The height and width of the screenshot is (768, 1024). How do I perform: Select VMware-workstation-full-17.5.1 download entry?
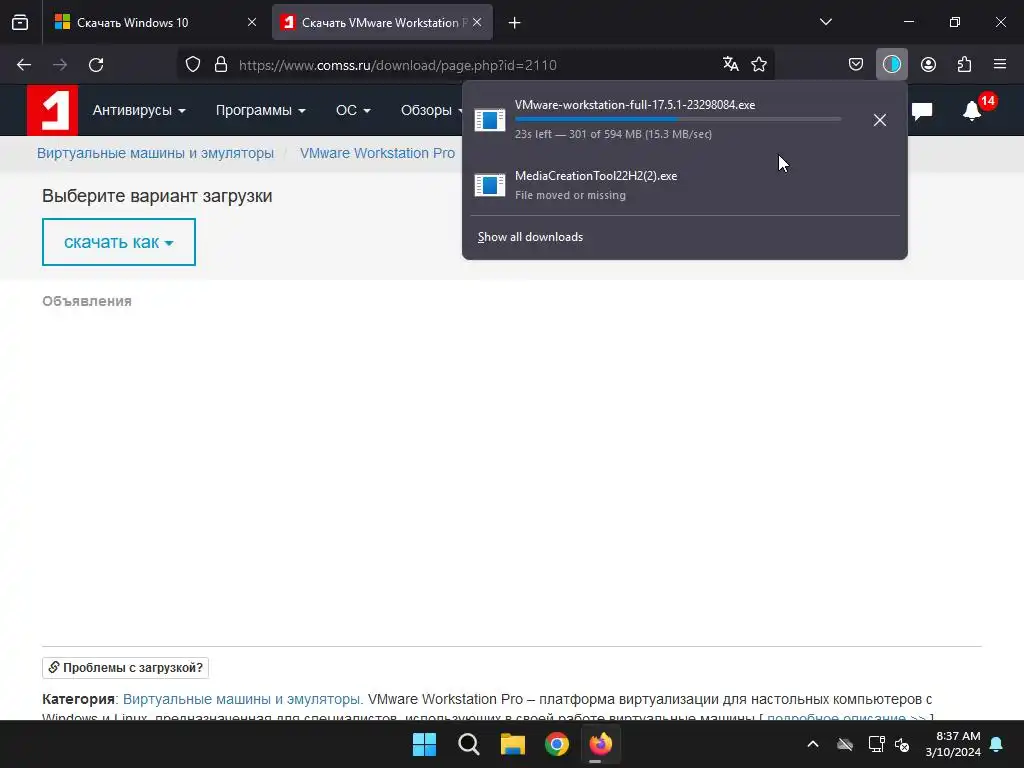(684, 120)
